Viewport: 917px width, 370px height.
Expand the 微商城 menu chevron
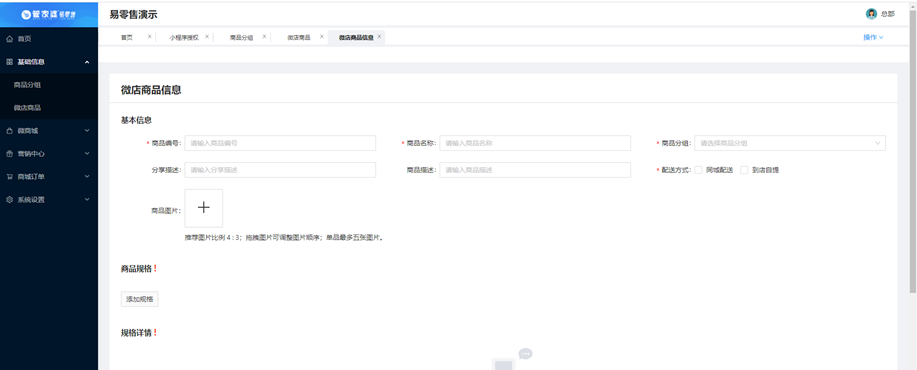click(x=87, y=131)
